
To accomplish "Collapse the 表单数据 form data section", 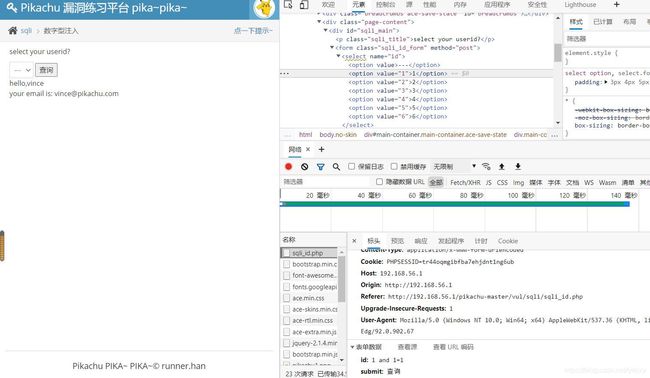I will click(352, 347).
